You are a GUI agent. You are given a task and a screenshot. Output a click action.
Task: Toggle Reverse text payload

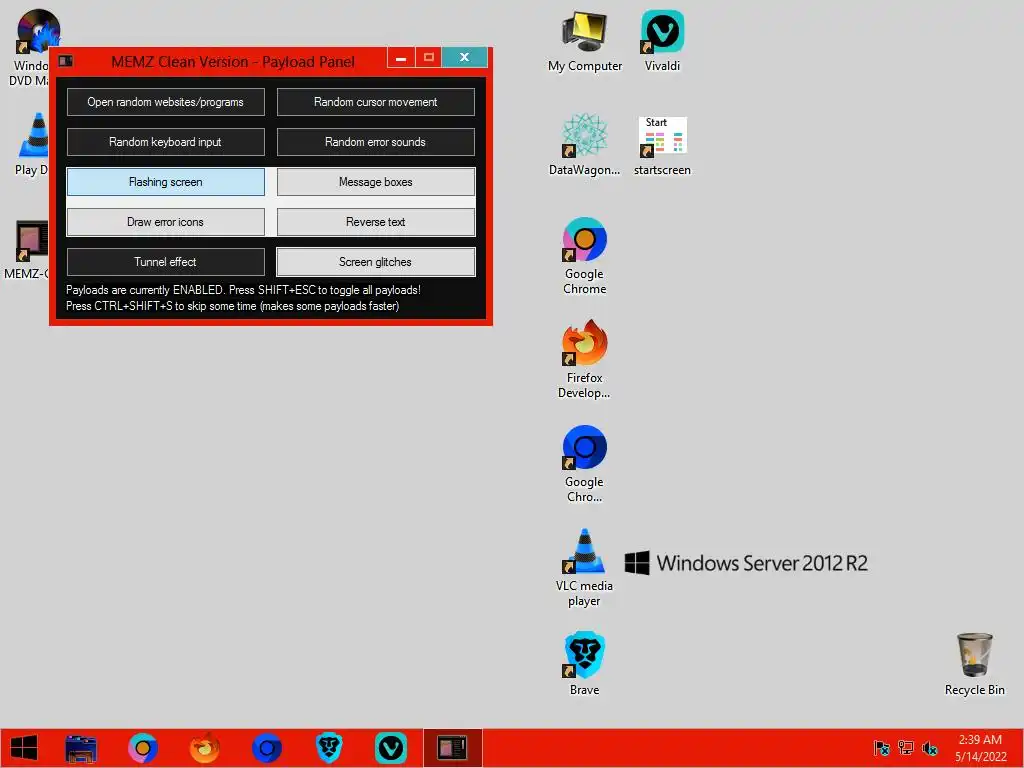pyautogui.click(x=376, y=222)
